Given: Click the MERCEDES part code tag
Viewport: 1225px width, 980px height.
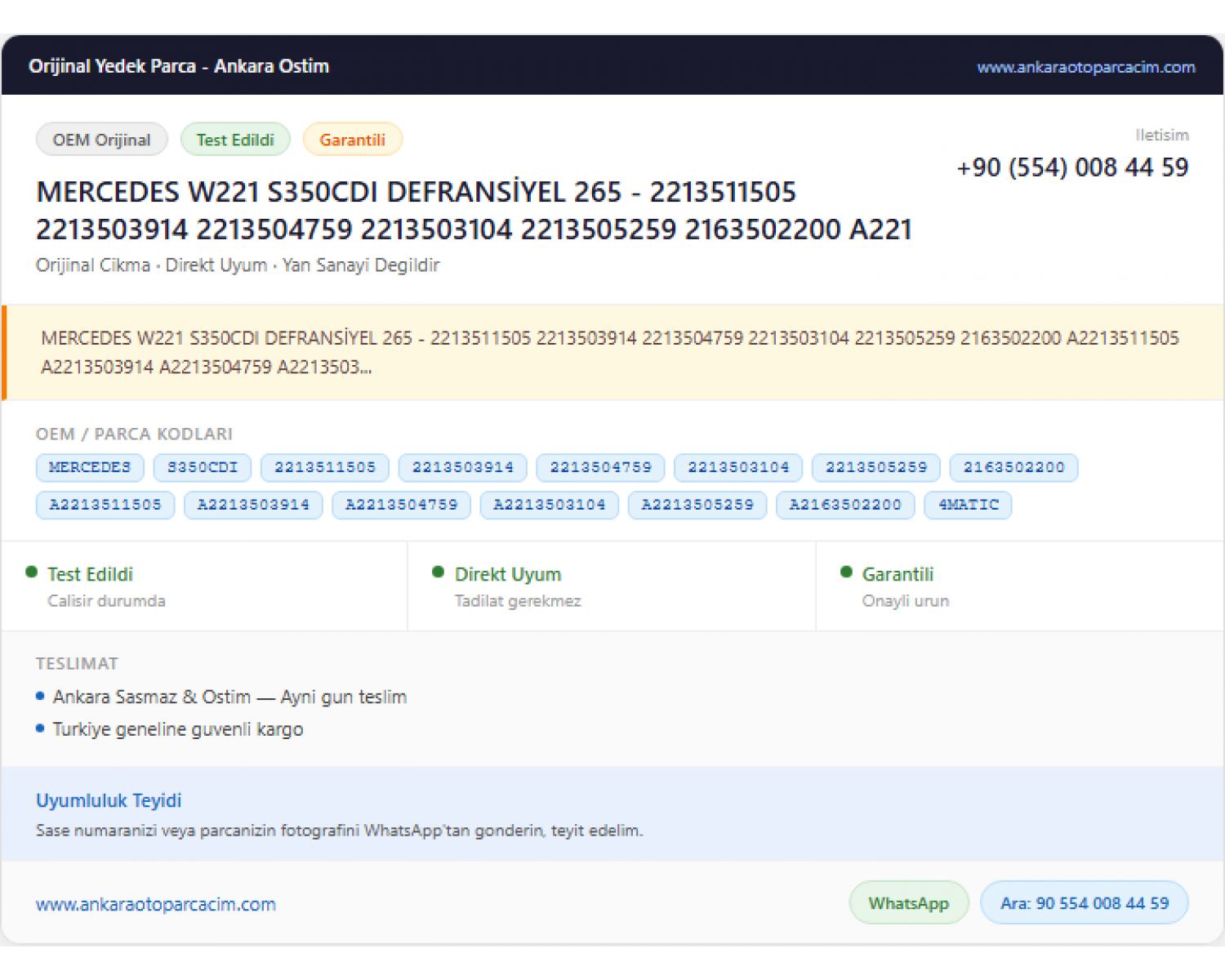Looking at the screenshot, I should [90, 467].
